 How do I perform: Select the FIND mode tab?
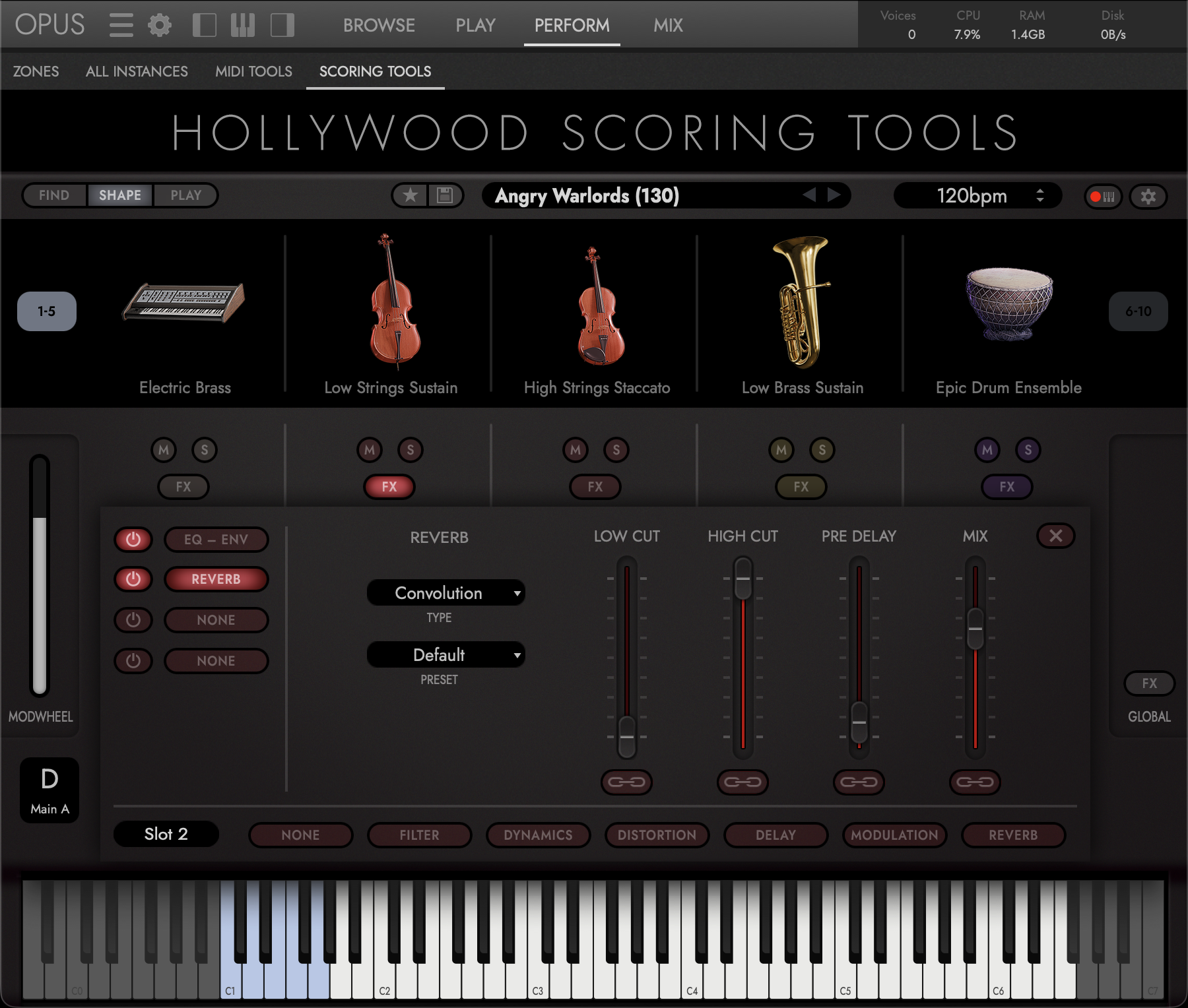[x=54, y=195]
